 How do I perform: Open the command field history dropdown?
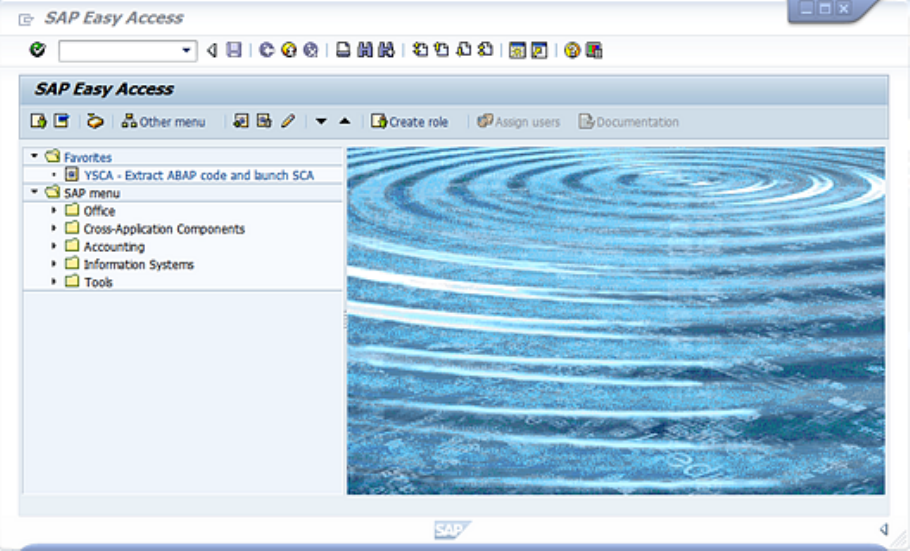(x=187, y=51)
